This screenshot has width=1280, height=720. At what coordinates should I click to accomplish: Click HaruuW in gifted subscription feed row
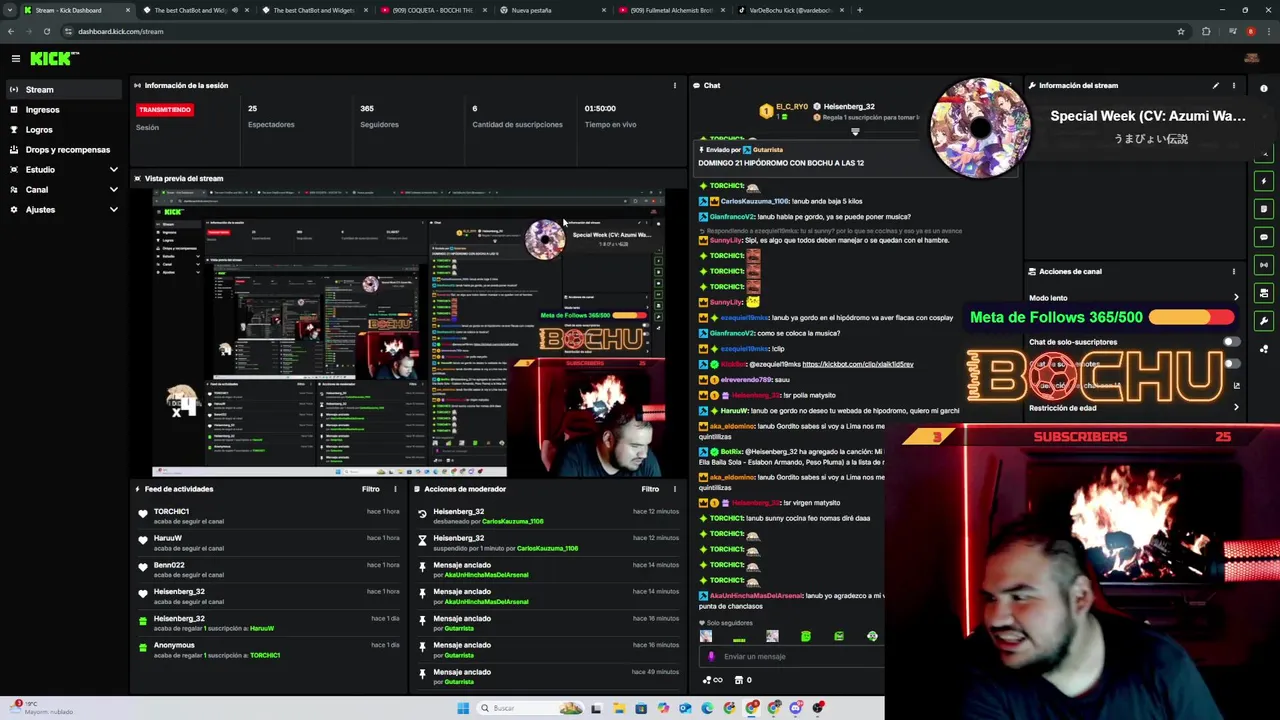[262, 628]
